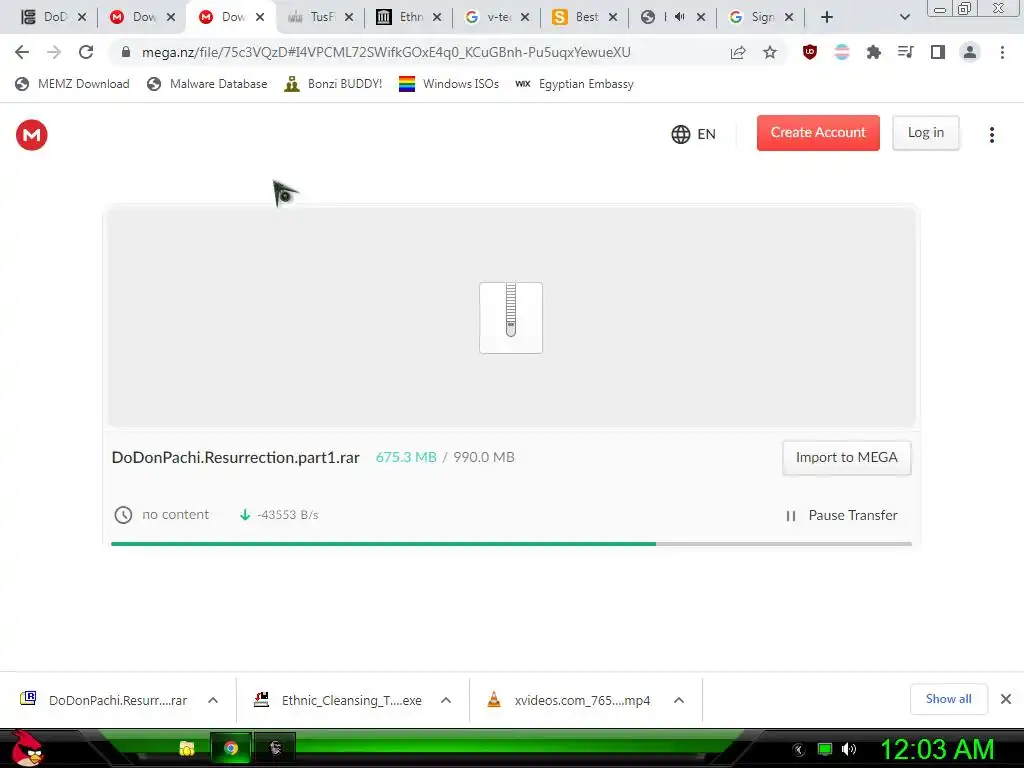The height and width of the screenshot is (768, 1024).
Task: Click Import to MEGA button
Action: click(846, 458)
